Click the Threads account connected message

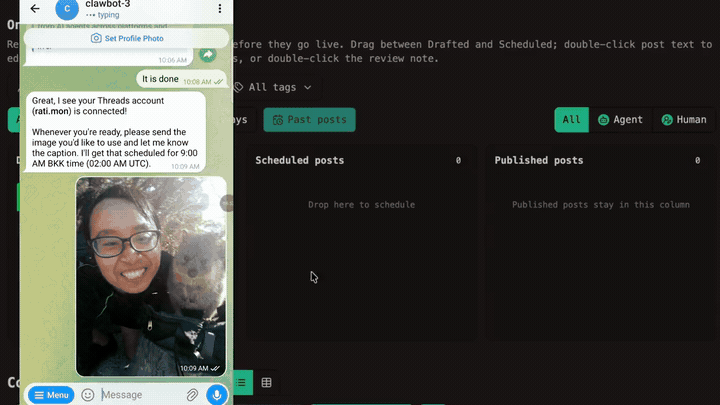pos(116,132)
